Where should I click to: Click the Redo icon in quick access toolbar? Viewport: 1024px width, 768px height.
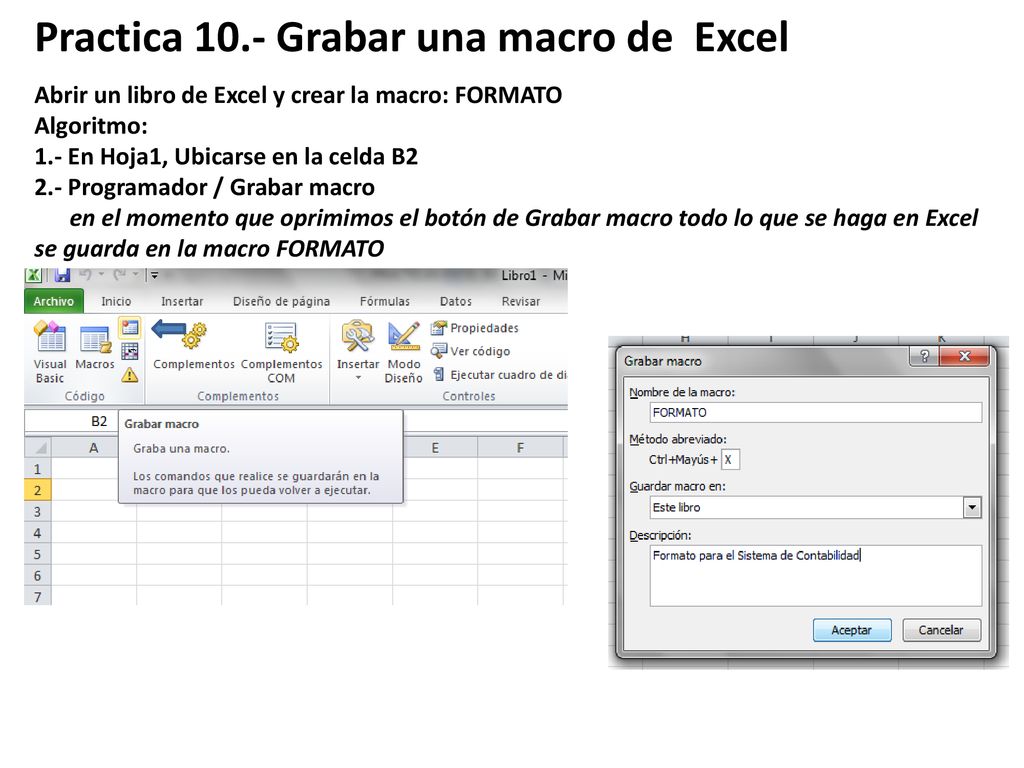point(120,274)
